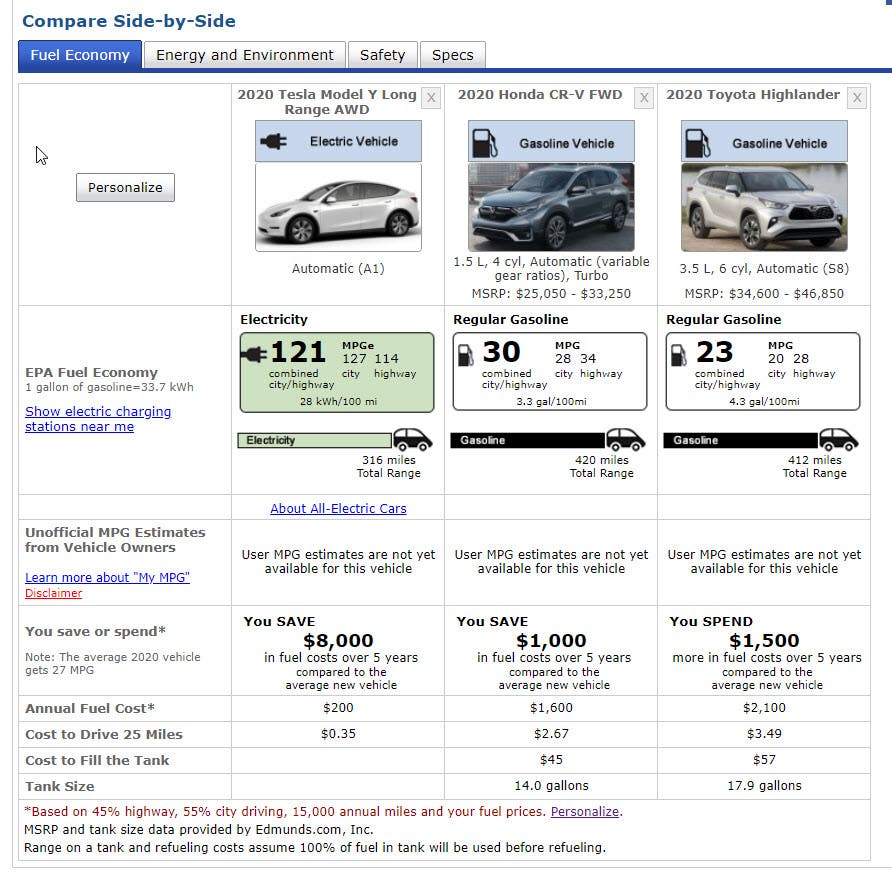Click the $57 cost to fill tank

pyautogui.click(x=764, y=760)
